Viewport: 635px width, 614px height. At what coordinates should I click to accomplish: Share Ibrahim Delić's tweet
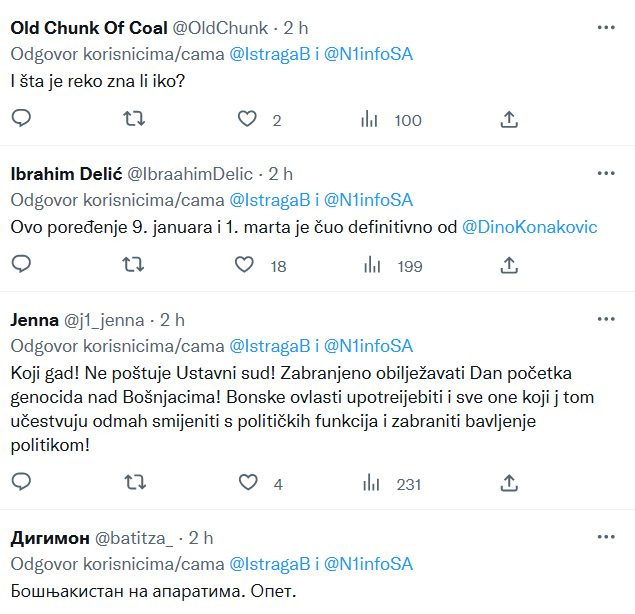(508, 265)
